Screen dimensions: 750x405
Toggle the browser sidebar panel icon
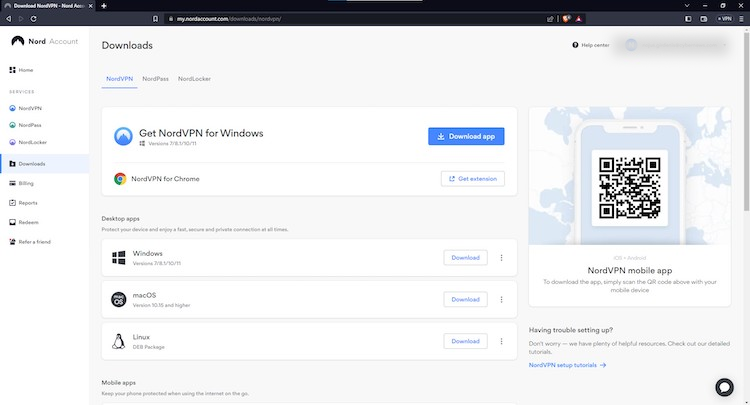pos(688,19)
